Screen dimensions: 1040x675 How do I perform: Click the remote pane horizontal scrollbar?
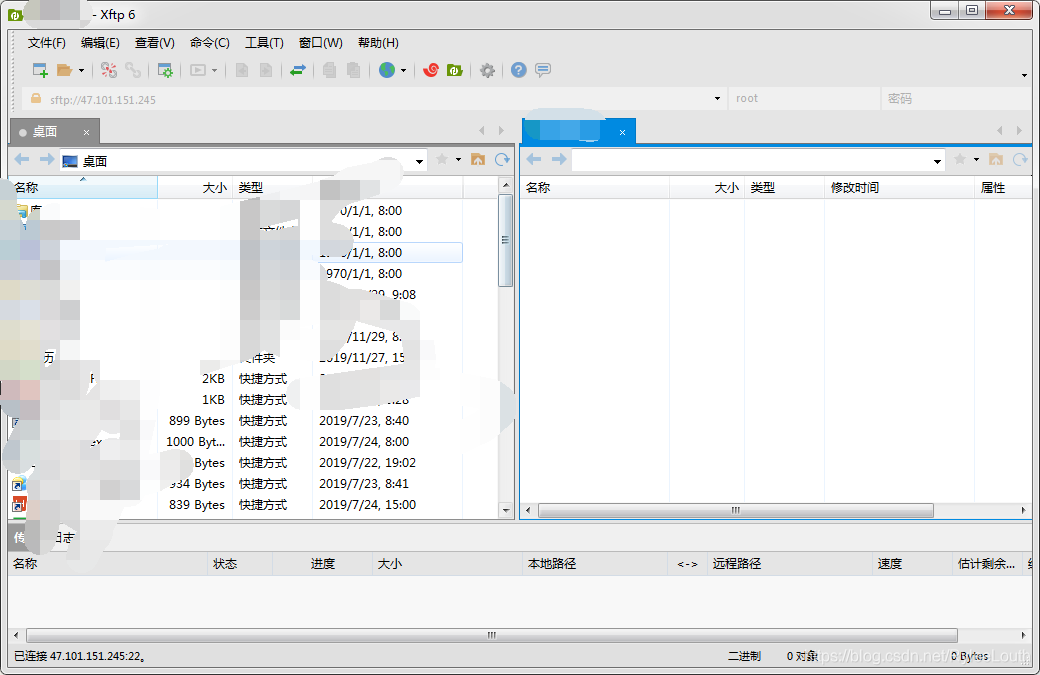click(736, 511)
